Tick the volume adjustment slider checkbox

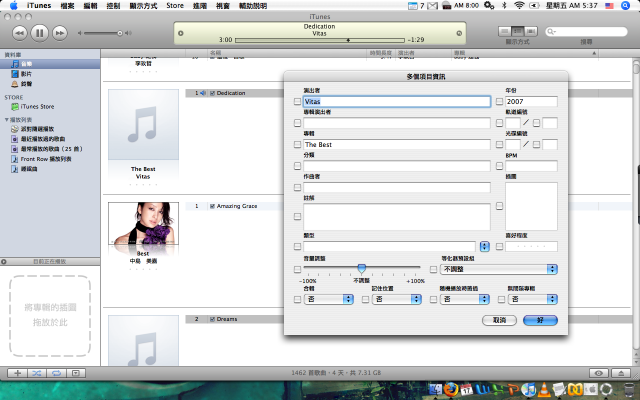(298, 269)
